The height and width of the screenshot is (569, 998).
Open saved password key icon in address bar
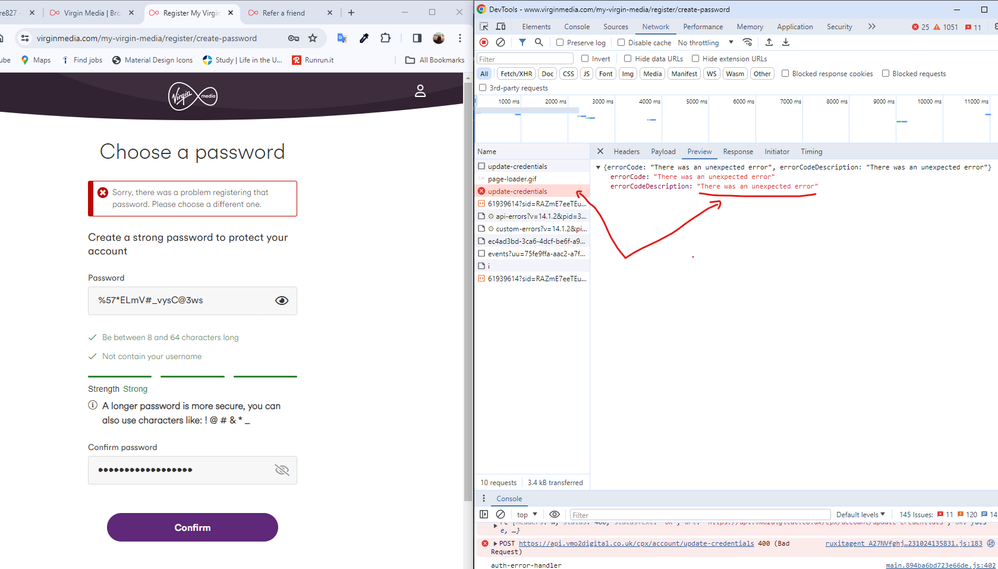click(293, 38)
